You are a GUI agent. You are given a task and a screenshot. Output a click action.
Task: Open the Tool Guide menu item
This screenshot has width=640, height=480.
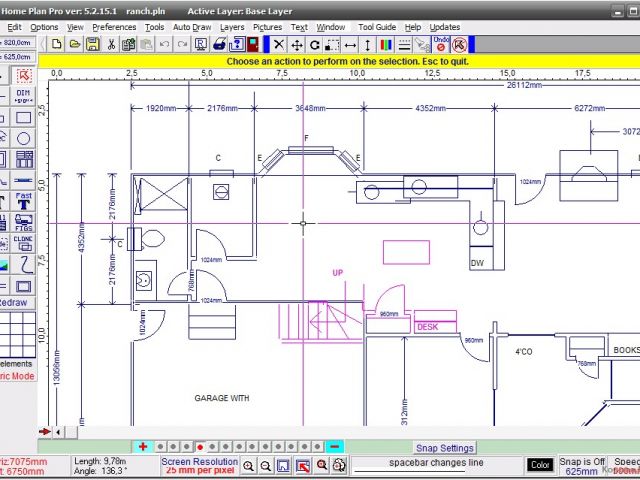(x=377, y=27)
